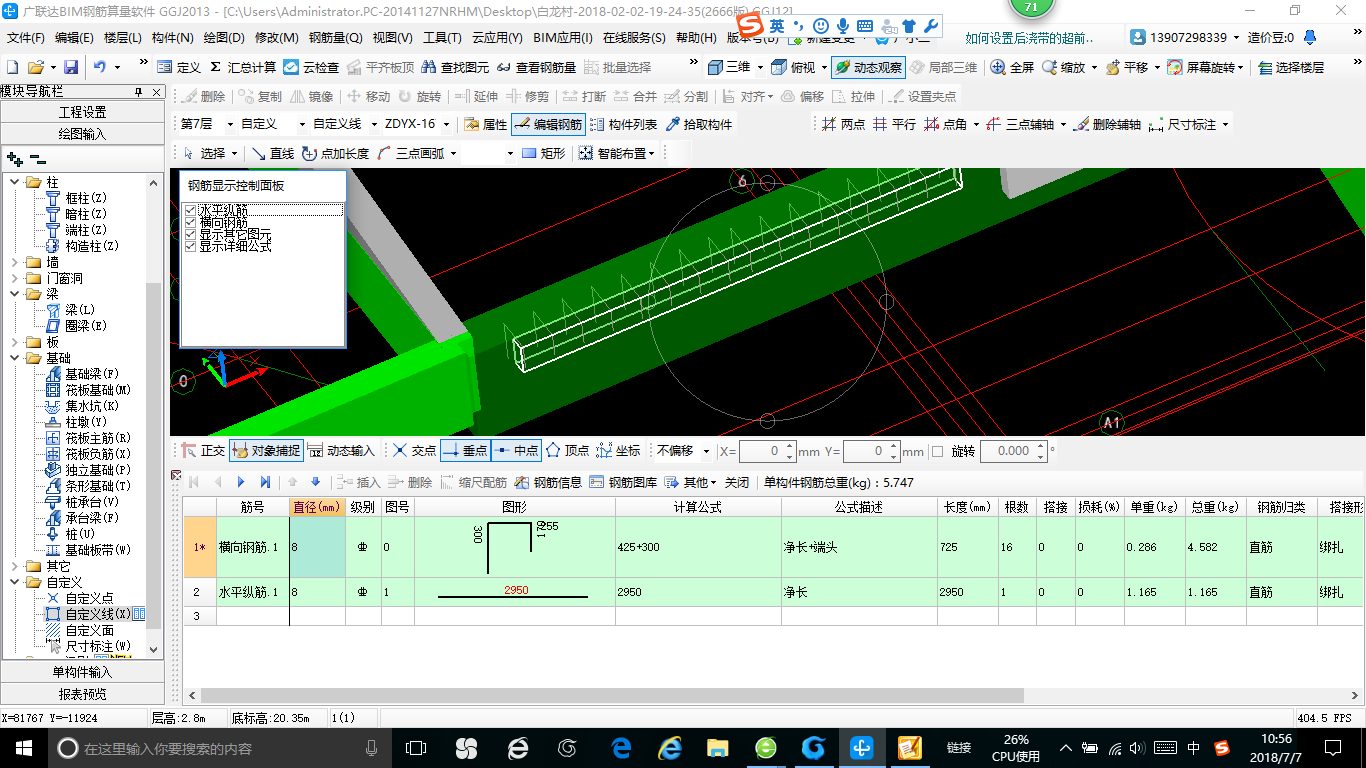
Task: Expand the 墙 tree node
Action: [x=14, y=262]
